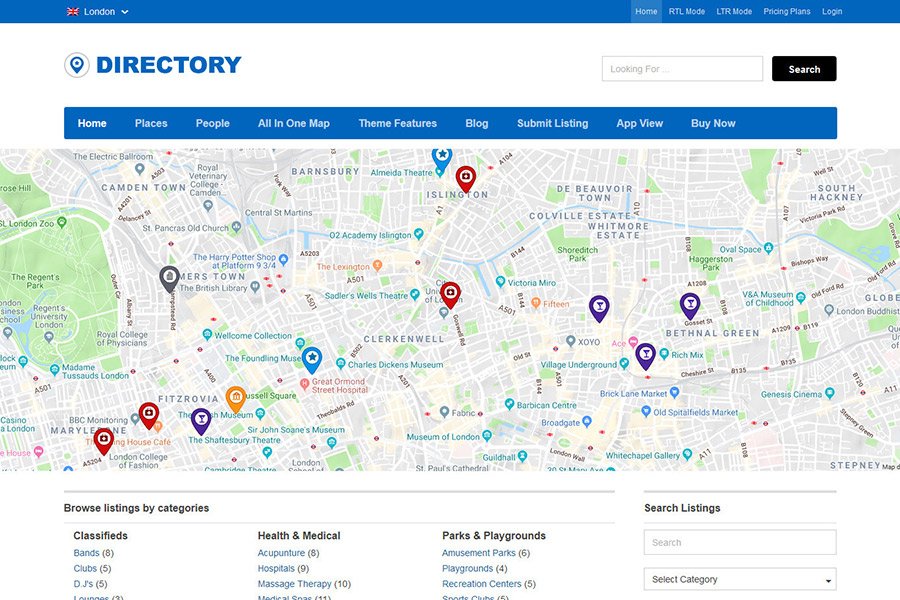Click the Fabric map pin
This screenshot has height=600, width=900.
point(444,412)
